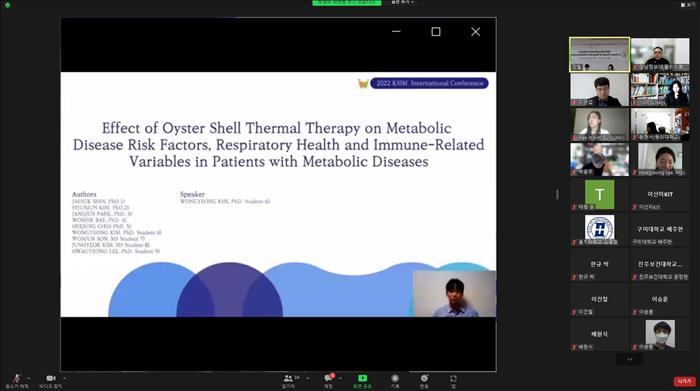700x391 pixels.
Task: Click the speaker's video overlay on slide
Action: [x=454, y=294]
